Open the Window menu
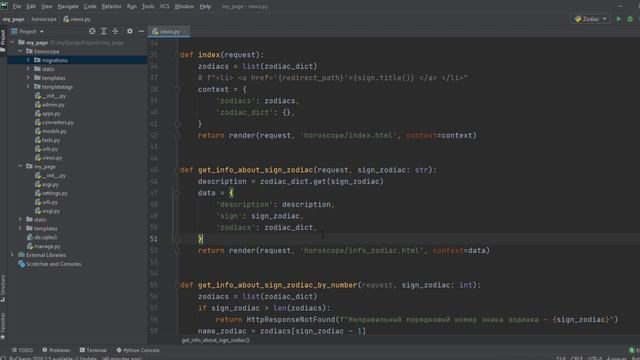Screen dimensions: 640x360 pos(184,7)
